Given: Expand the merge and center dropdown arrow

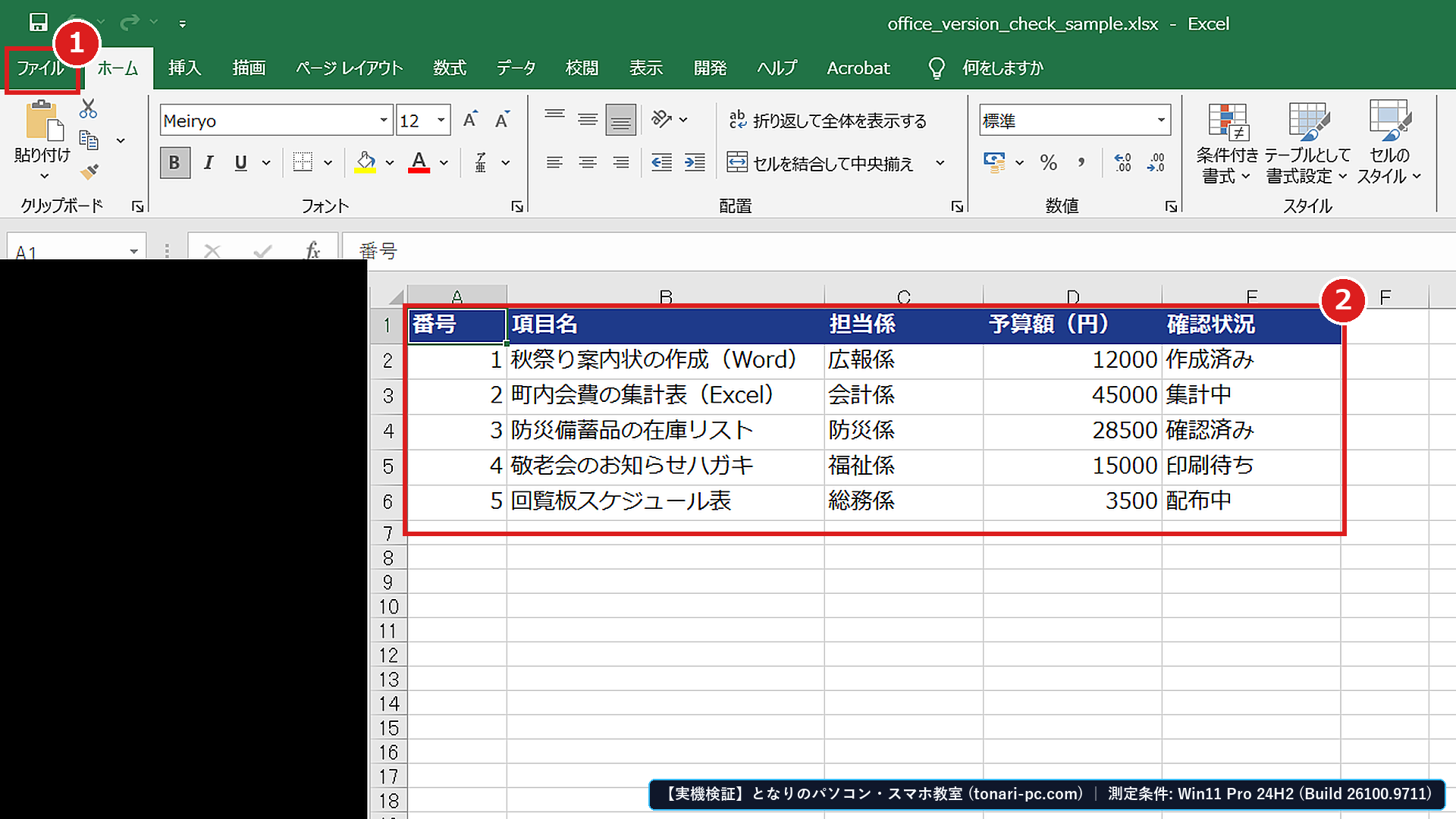Looking at the screenshot, I should pyautogui.click(x=940, y=163).
